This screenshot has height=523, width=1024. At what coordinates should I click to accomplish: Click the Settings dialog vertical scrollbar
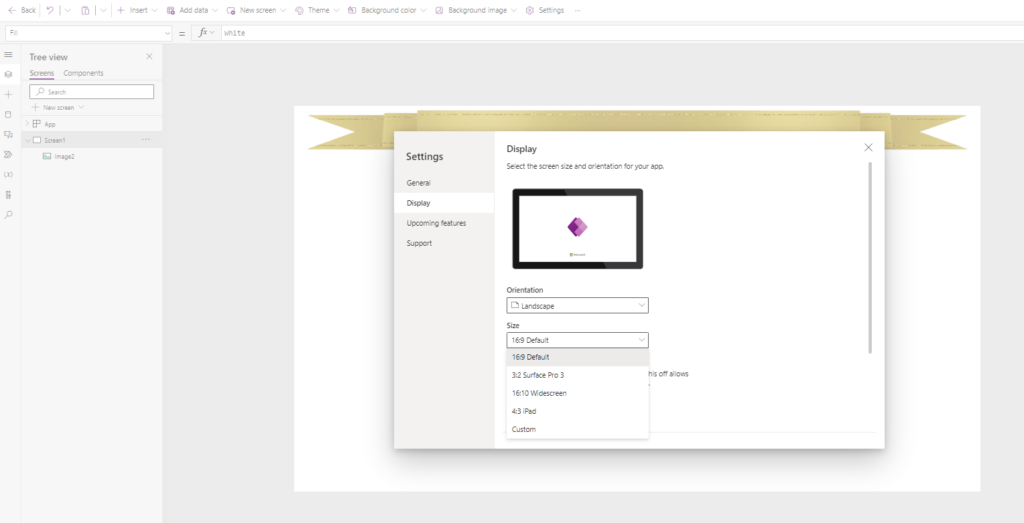[870, 258]
